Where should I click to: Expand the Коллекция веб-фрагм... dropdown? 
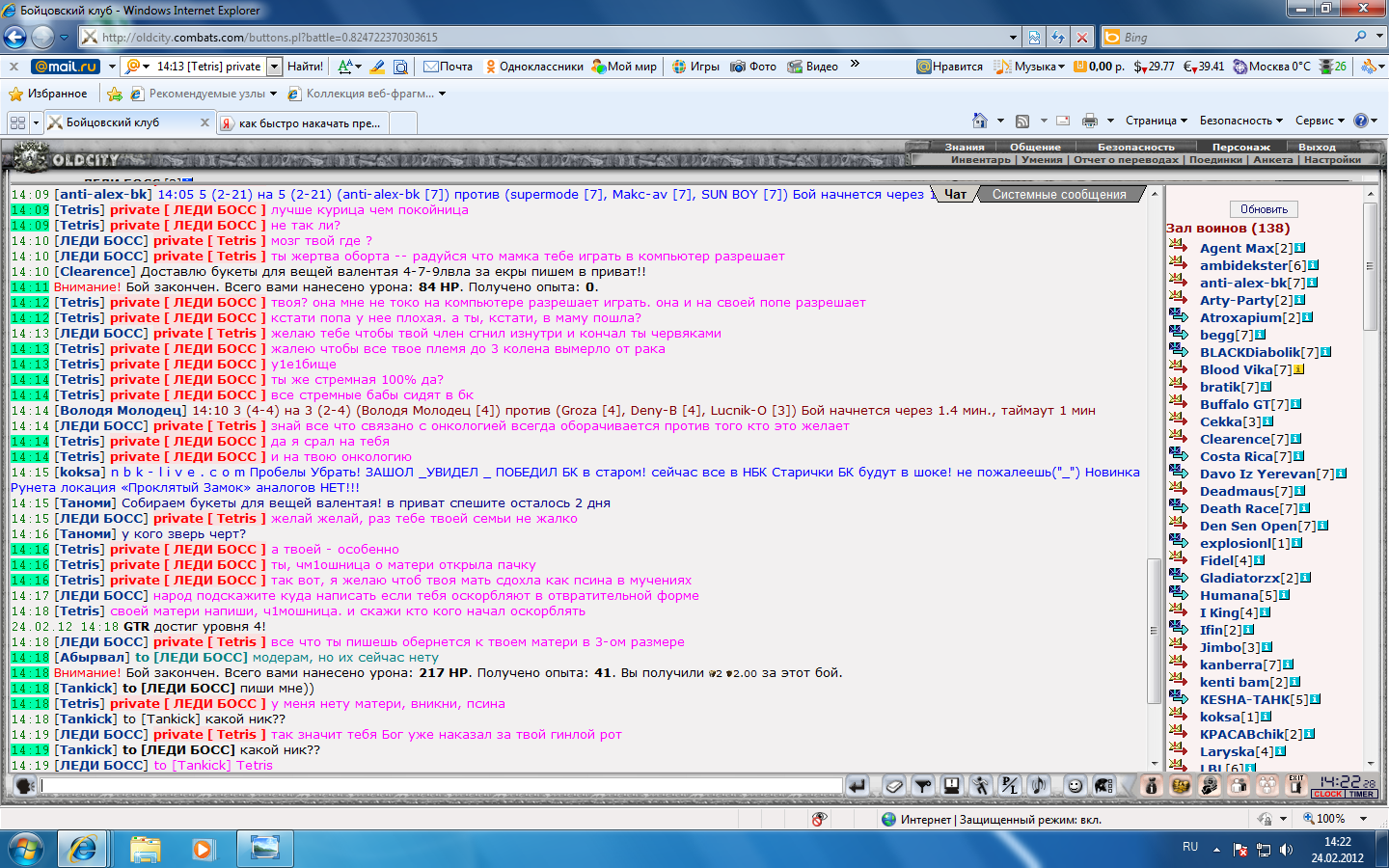(x=442, y=94)
